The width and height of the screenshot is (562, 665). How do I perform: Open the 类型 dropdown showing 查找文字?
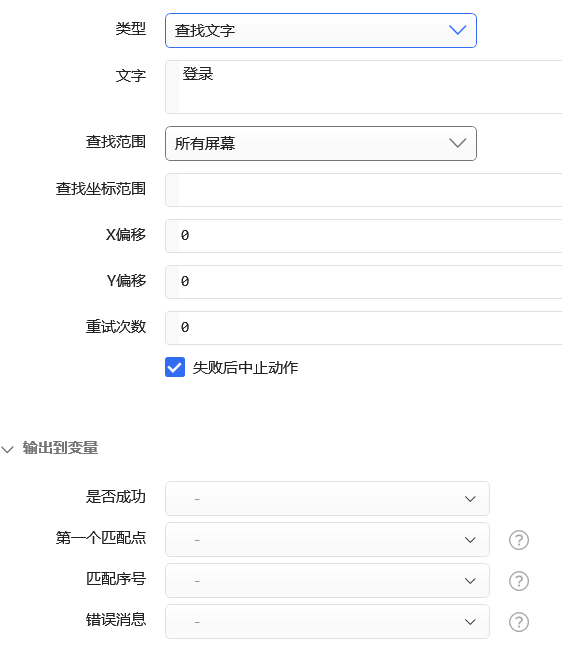[x=321, y=31]
